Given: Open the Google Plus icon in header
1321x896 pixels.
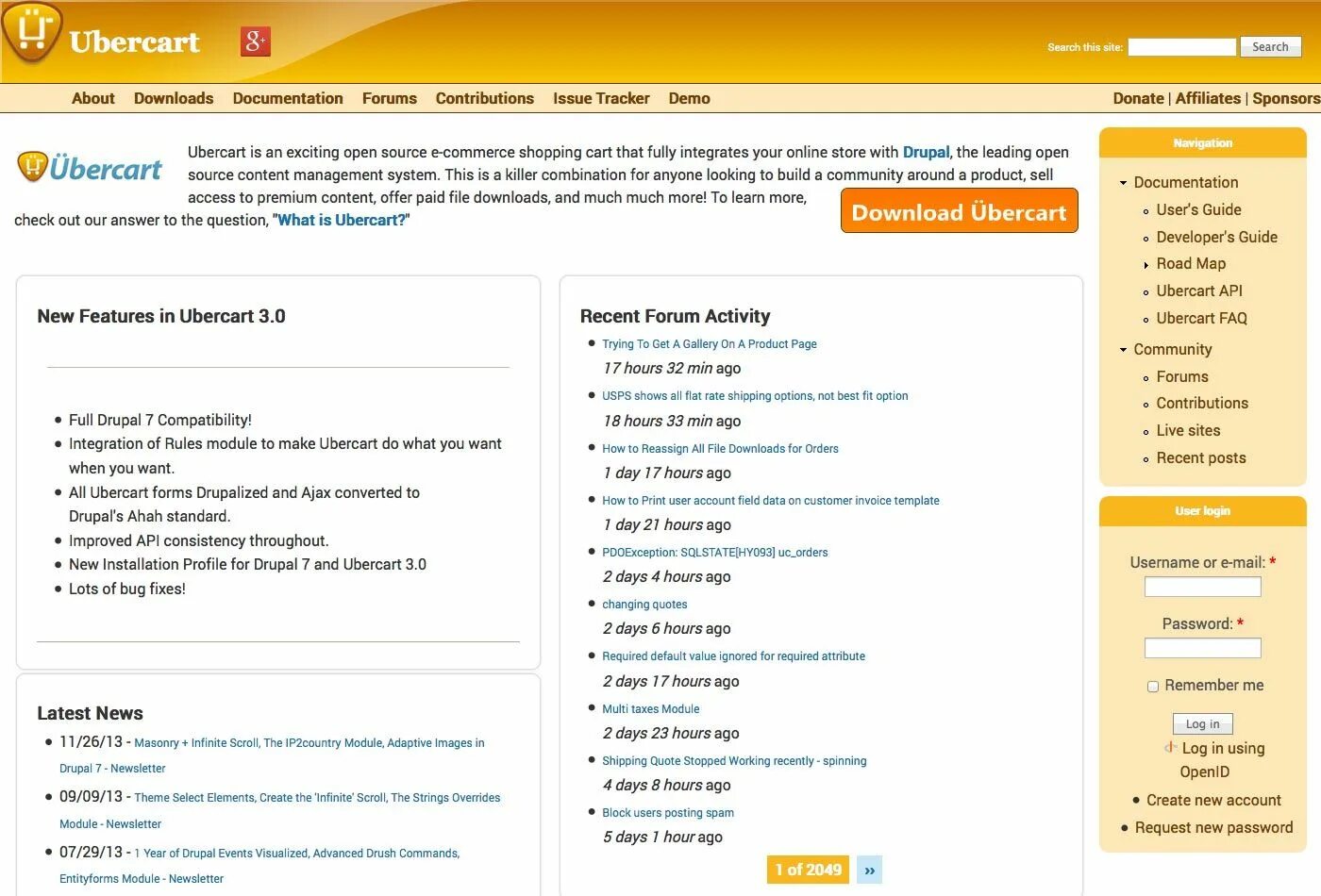Looking at the screenshot, I should pos(256,41).
